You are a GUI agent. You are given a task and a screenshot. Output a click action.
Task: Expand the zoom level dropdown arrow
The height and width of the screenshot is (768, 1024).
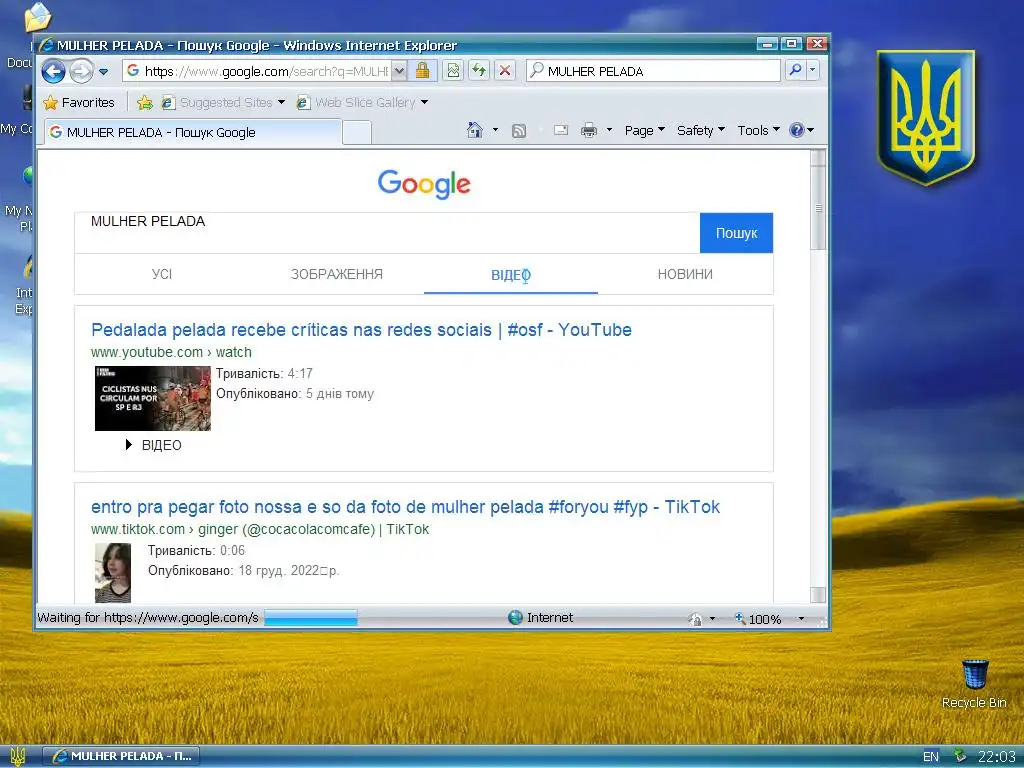801,618
